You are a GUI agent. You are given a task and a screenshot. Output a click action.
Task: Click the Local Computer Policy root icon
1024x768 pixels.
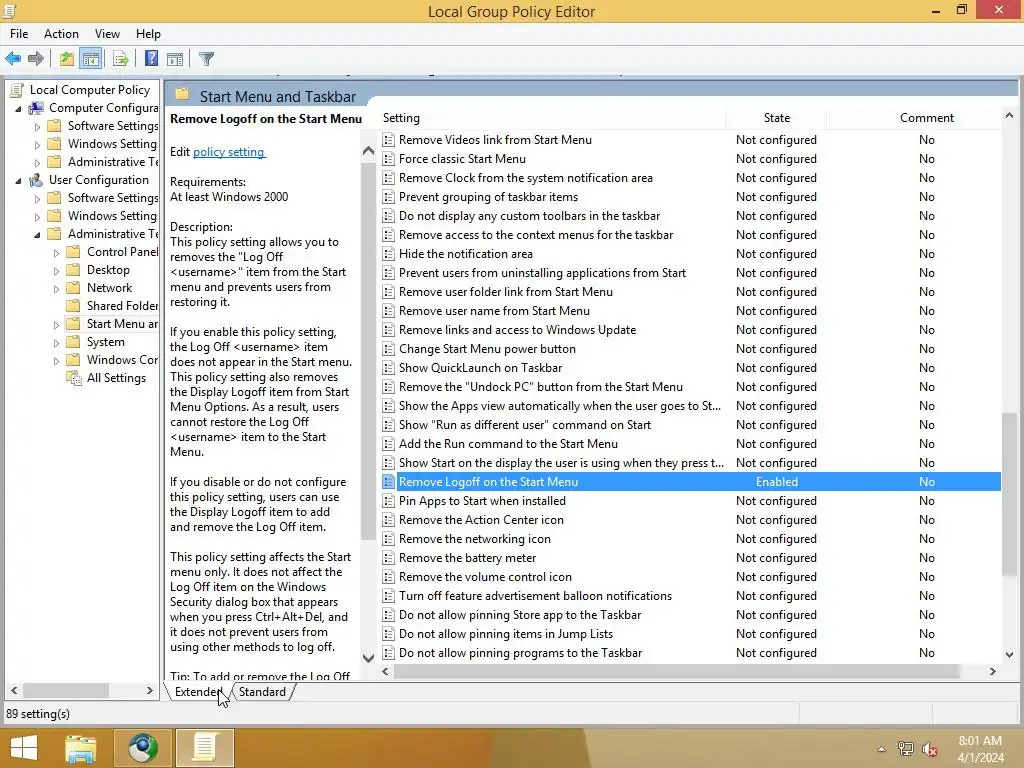pyautogui.click(x=17, y=90)
